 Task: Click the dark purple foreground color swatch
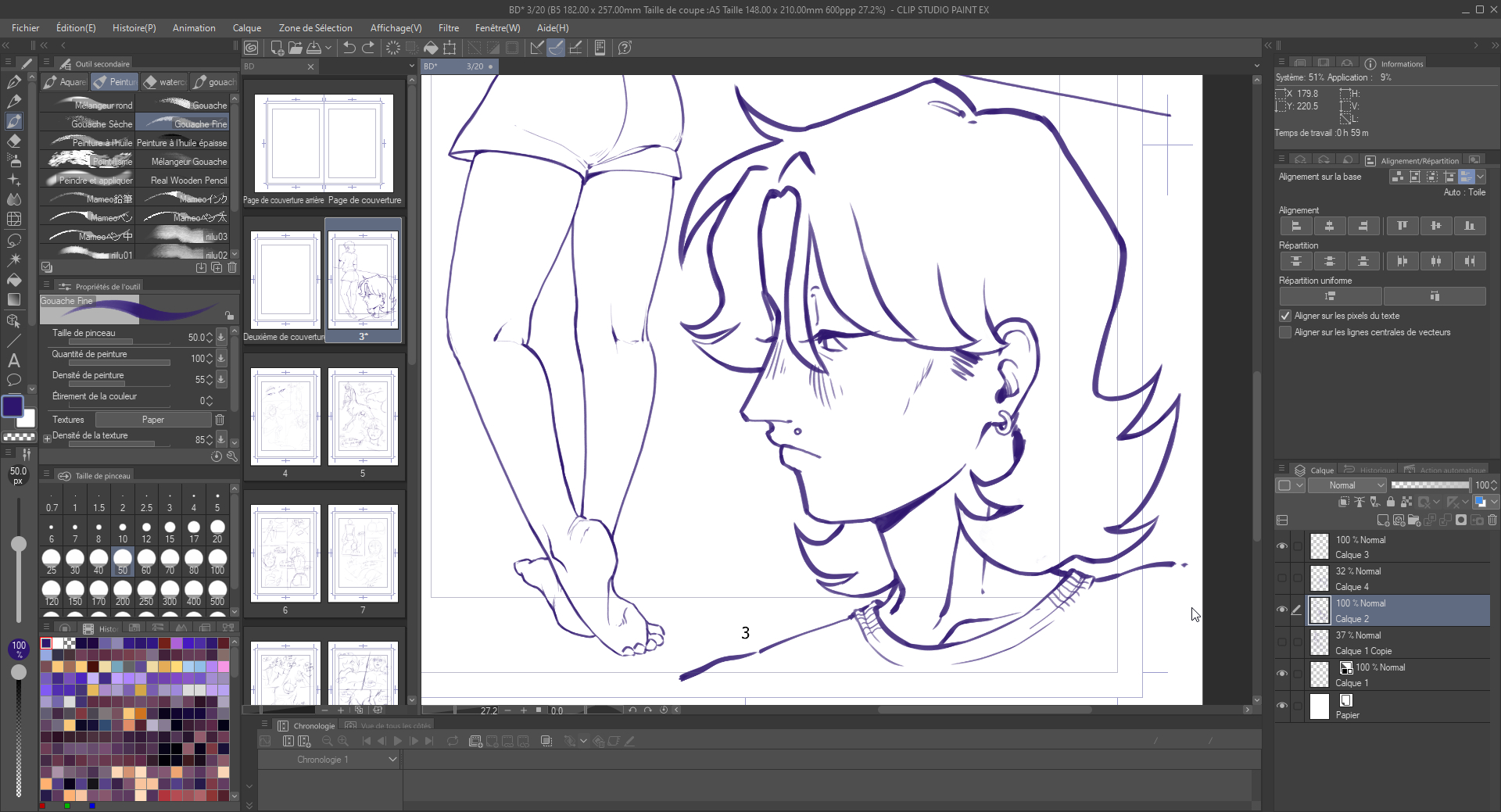pyautogui.click(x=13, y=406)
